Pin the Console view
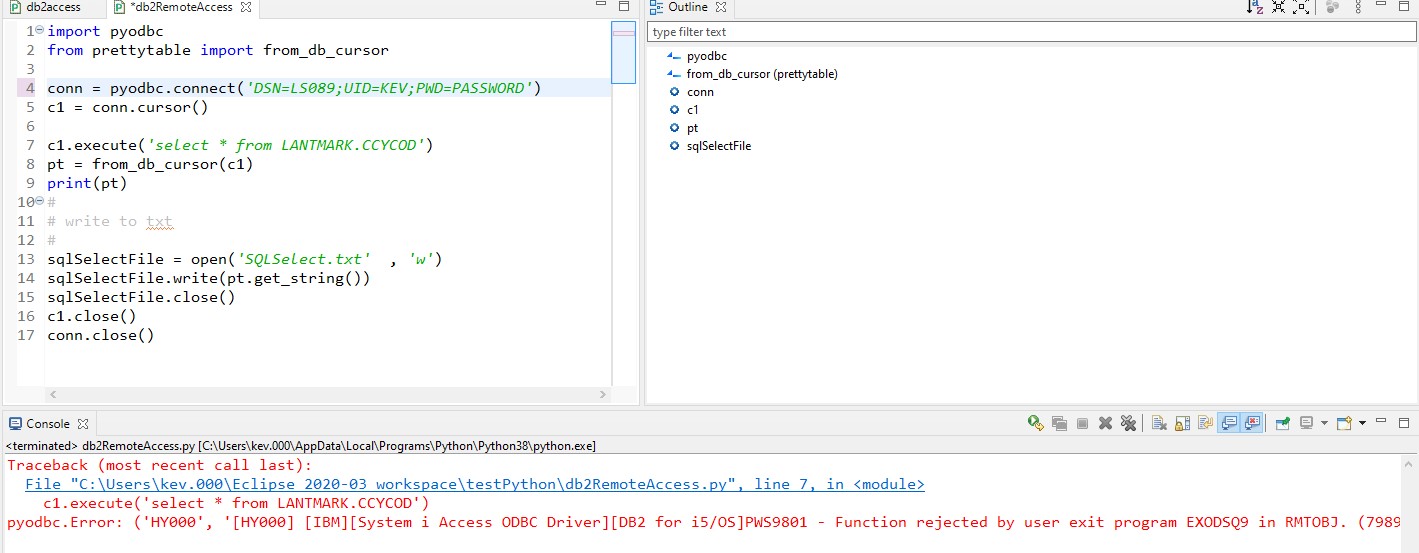Image resolution: width=1419 pixels, height=553 pixels. pyautogui.click(x=1282, y=423)
